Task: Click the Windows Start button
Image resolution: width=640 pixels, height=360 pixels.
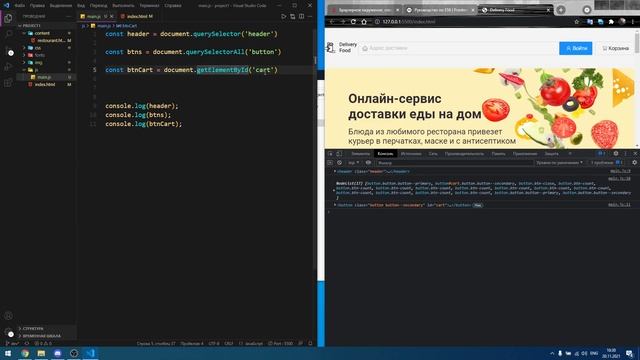Action: 8,353
